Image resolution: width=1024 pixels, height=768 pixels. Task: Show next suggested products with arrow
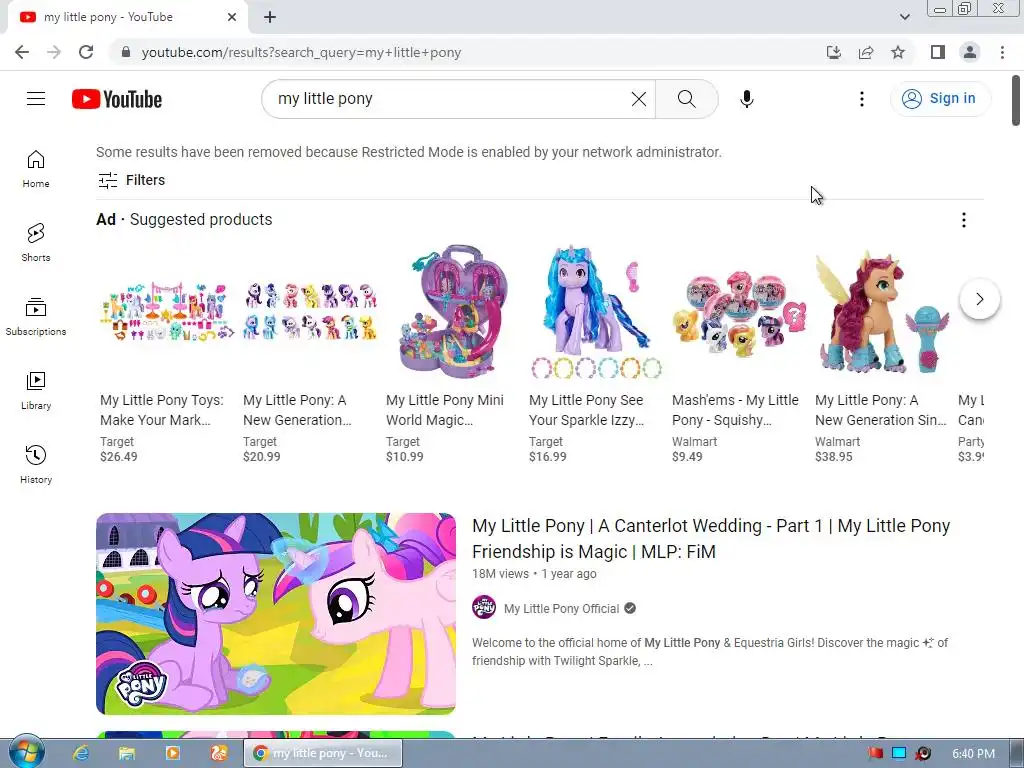pyautogui.click(x=980, y=299)
